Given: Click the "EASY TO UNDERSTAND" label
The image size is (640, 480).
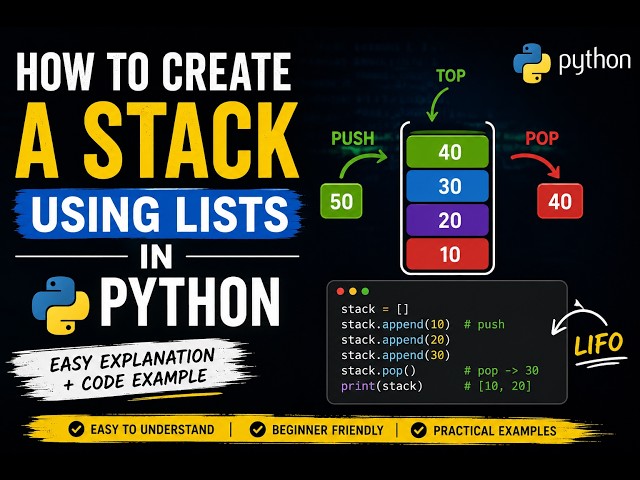Looking at the screenshot, I should (x=152, y=429).
